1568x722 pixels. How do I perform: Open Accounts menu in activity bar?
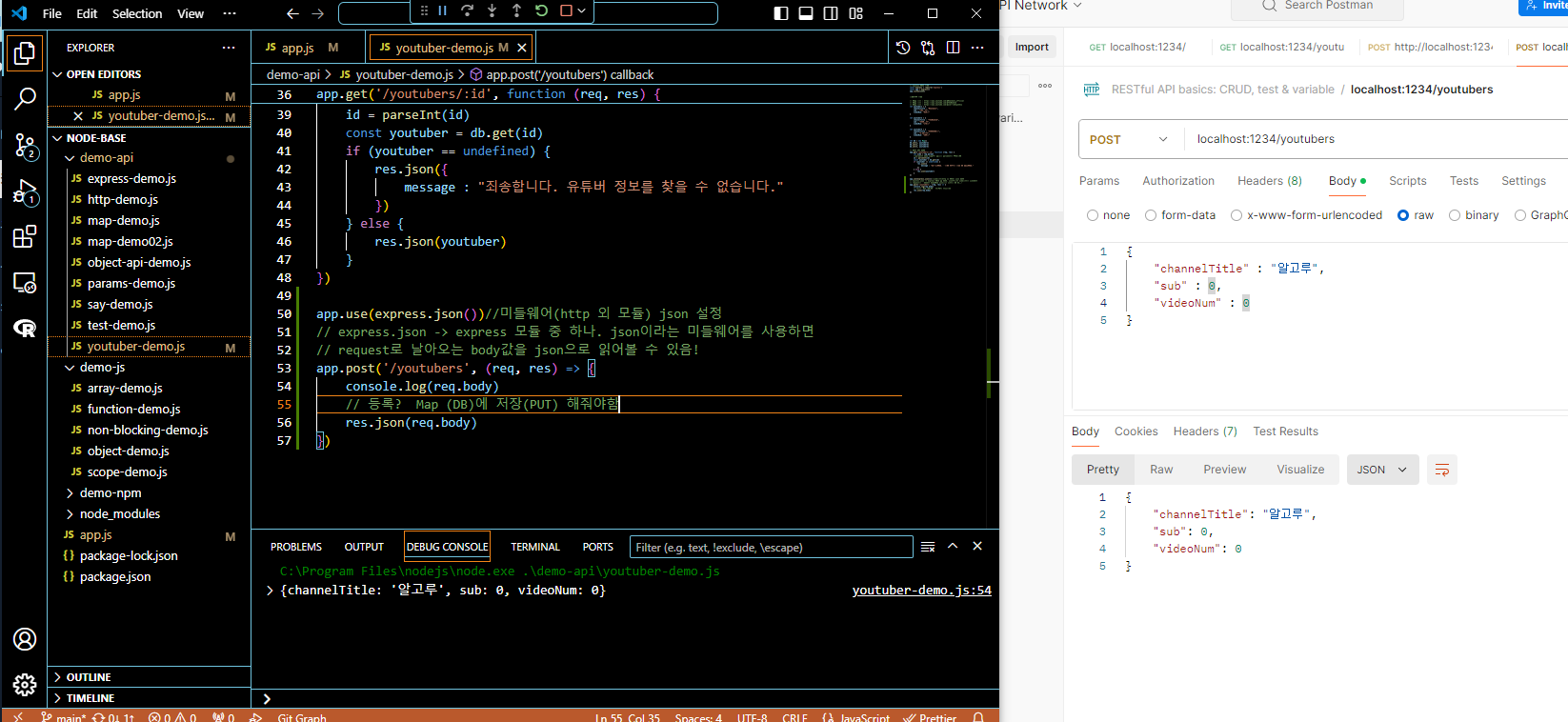(x=25, y=639)
